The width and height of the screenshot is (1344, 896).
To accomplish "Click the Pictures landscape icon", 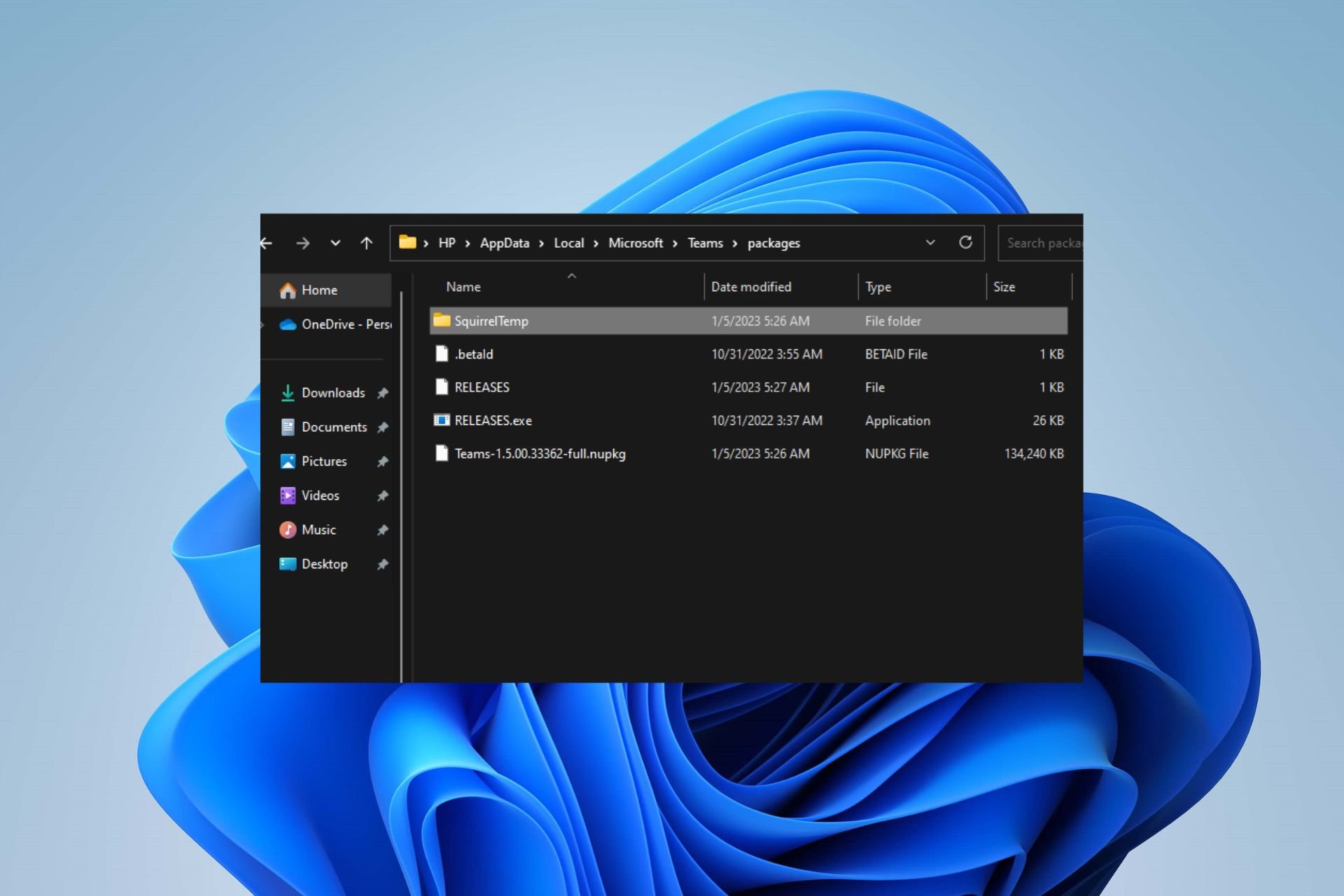I will click(288, 461).
